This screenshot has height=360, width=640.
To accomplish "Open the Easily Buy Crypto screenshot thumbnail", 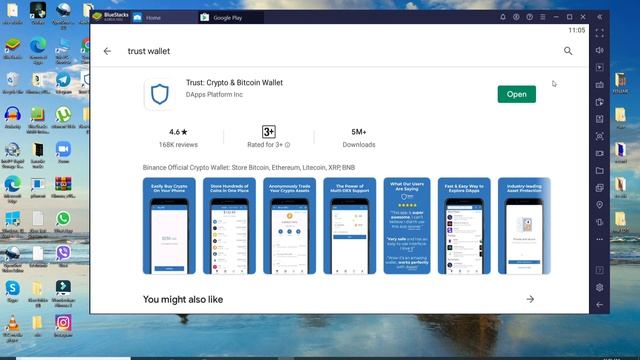I will tap(169, 226).
